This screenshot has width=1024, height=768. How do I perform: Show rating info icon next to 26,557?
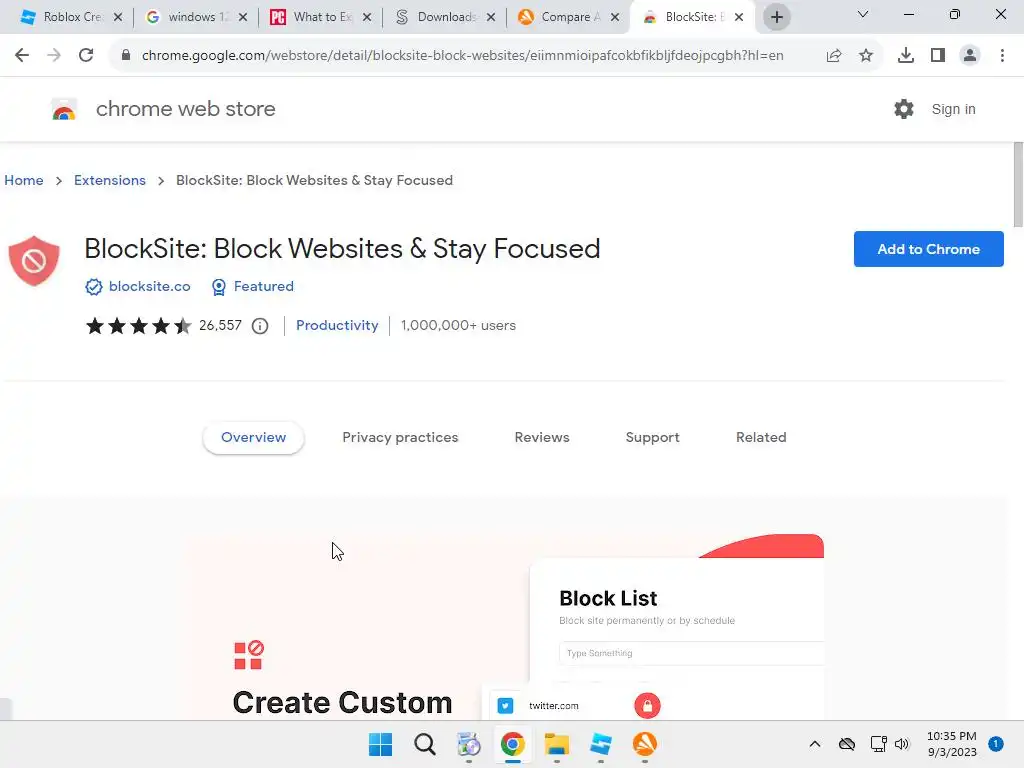click(x=260, y=326)
